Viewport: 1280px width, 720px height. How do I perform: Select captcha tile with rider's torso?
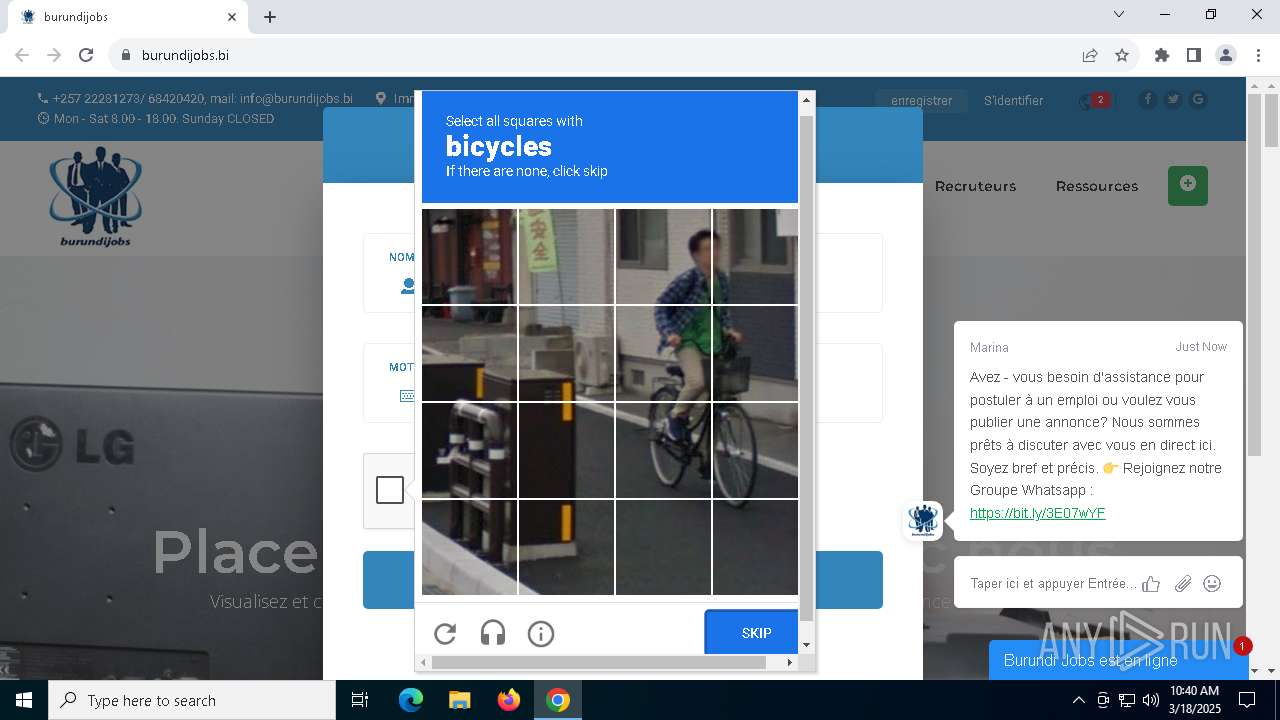pos(662,353)
